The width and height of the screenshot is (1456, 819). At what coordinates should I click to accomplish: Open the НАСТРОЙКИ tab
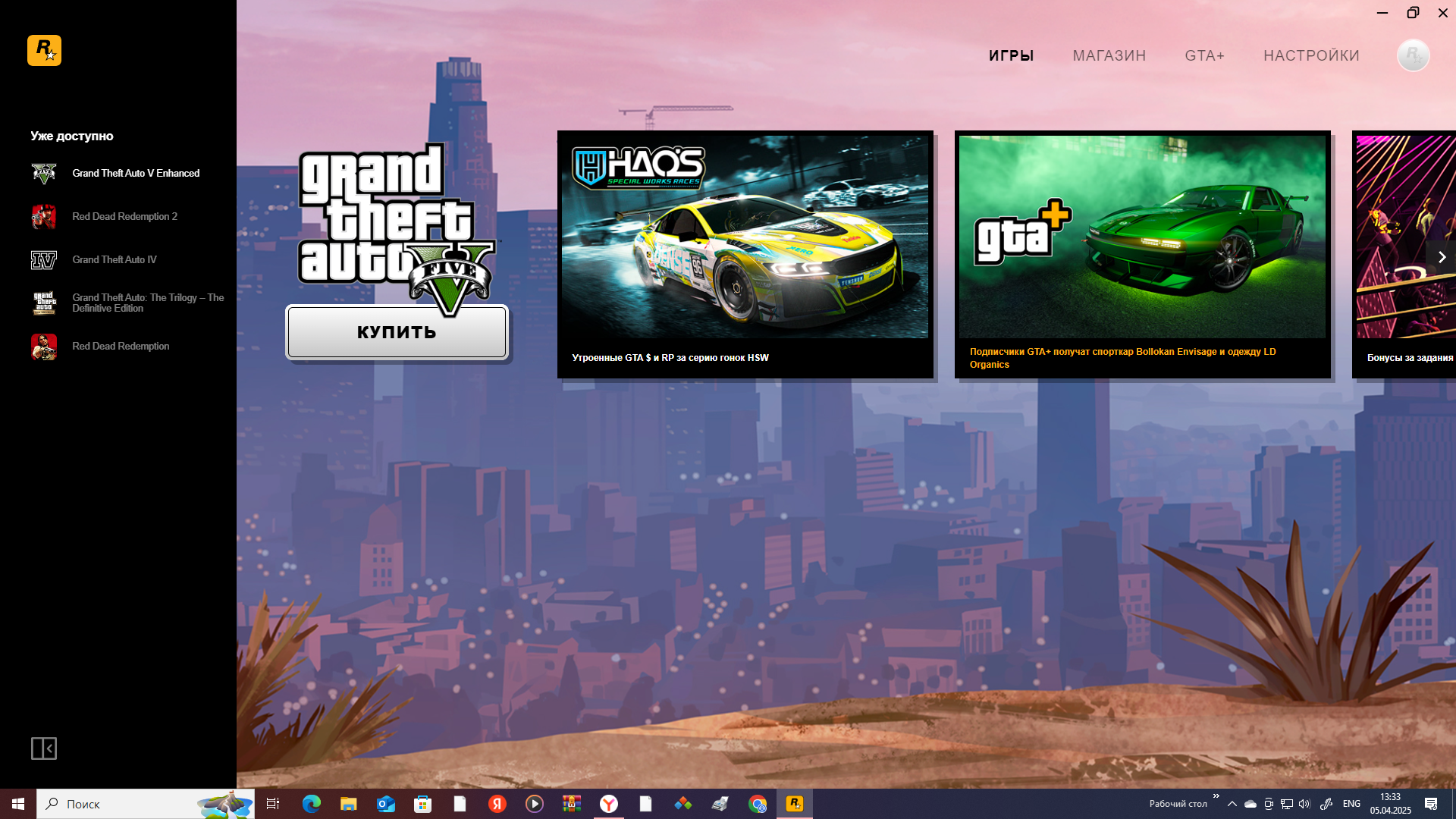coord(1311,55)
